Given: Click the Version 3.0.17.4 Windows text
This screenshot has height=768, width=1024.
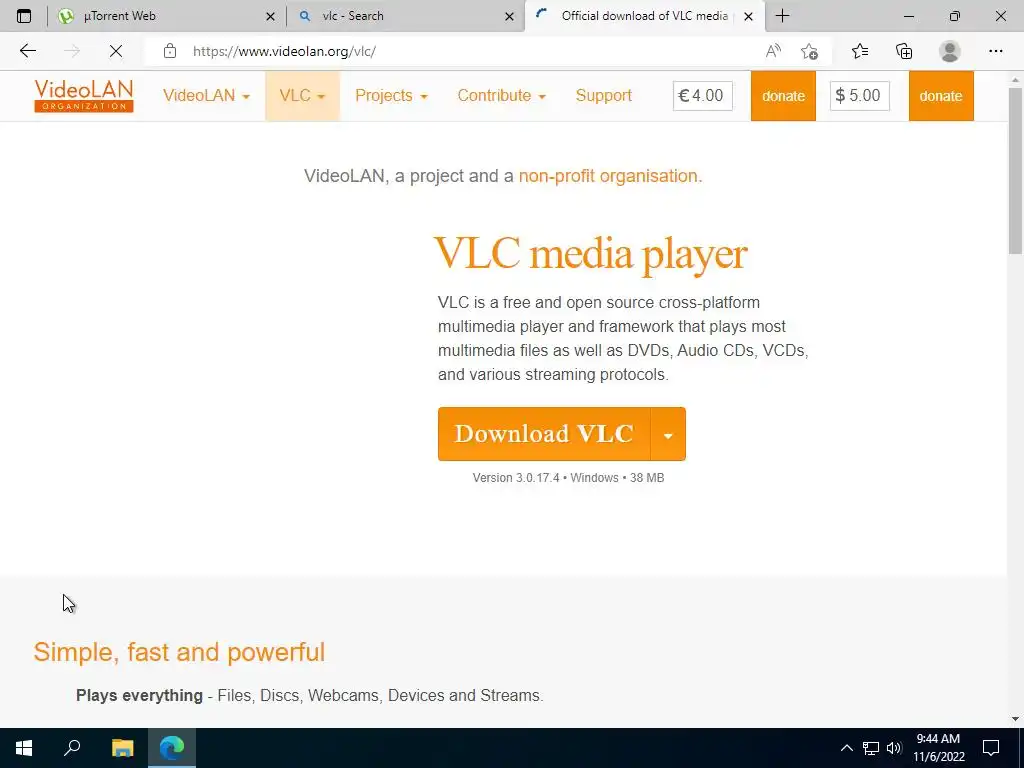Looking at the screenshot, I should pyautogui.click(x=568, y=478).
